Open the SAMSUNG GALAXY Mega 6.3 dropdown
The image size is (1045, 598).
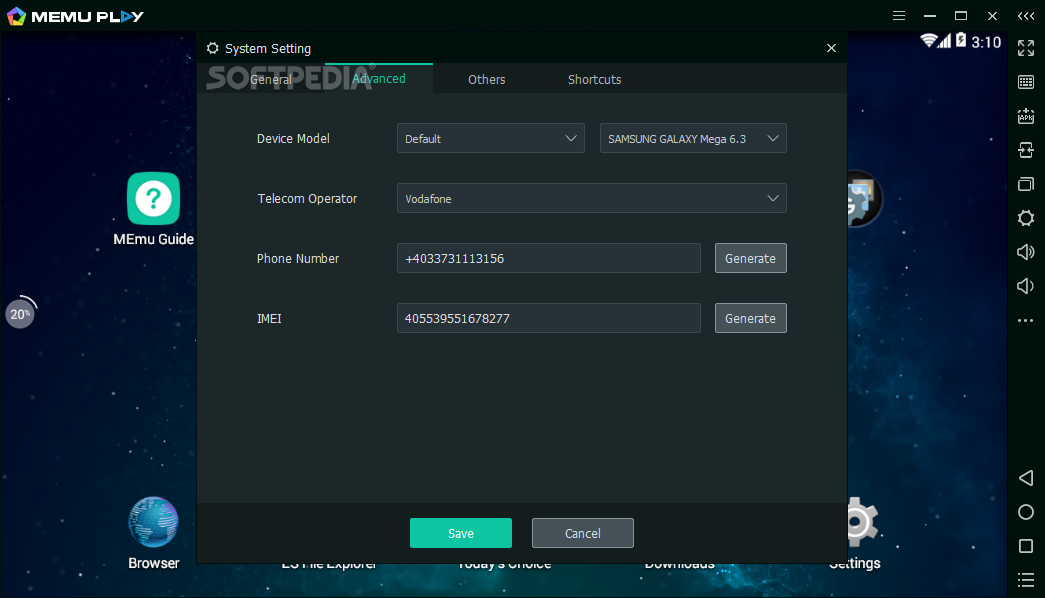pyautogui.click(x=693, y=138)
